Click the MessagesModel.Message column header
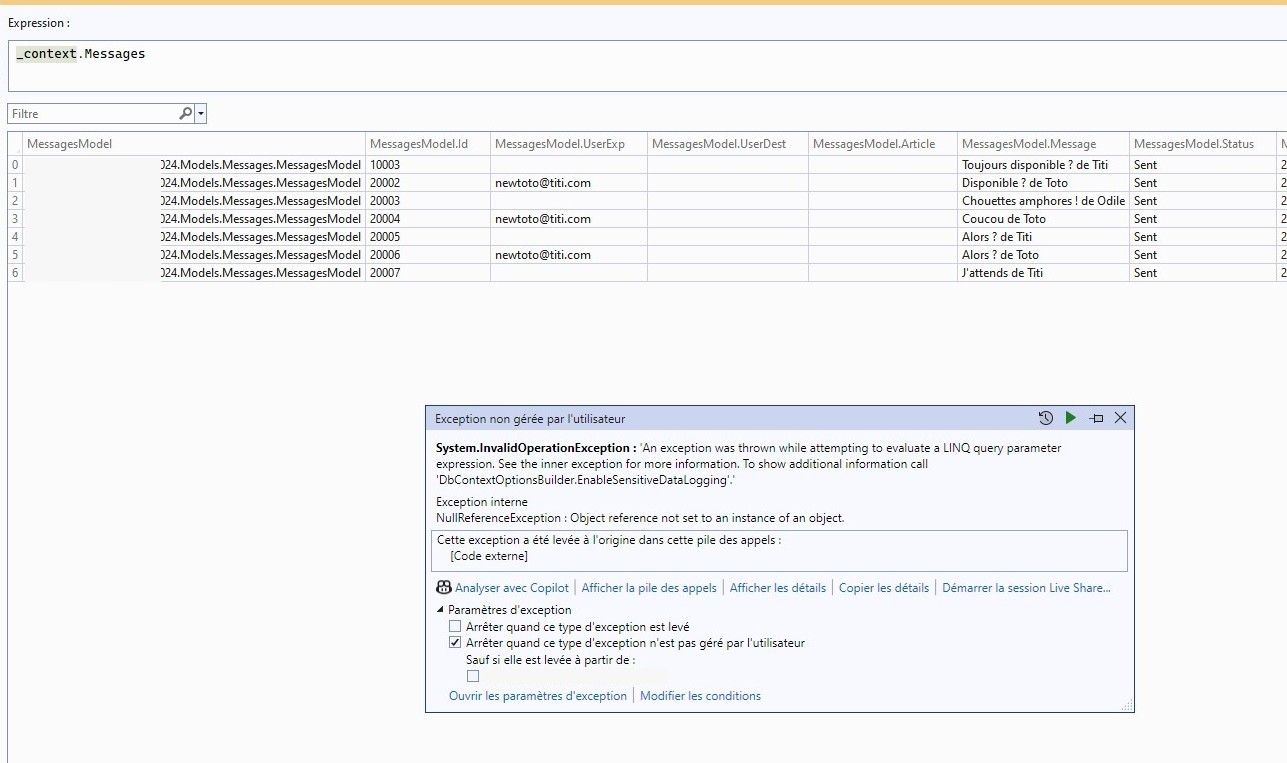This screenshot has width=1287, height=763. 1028,144
